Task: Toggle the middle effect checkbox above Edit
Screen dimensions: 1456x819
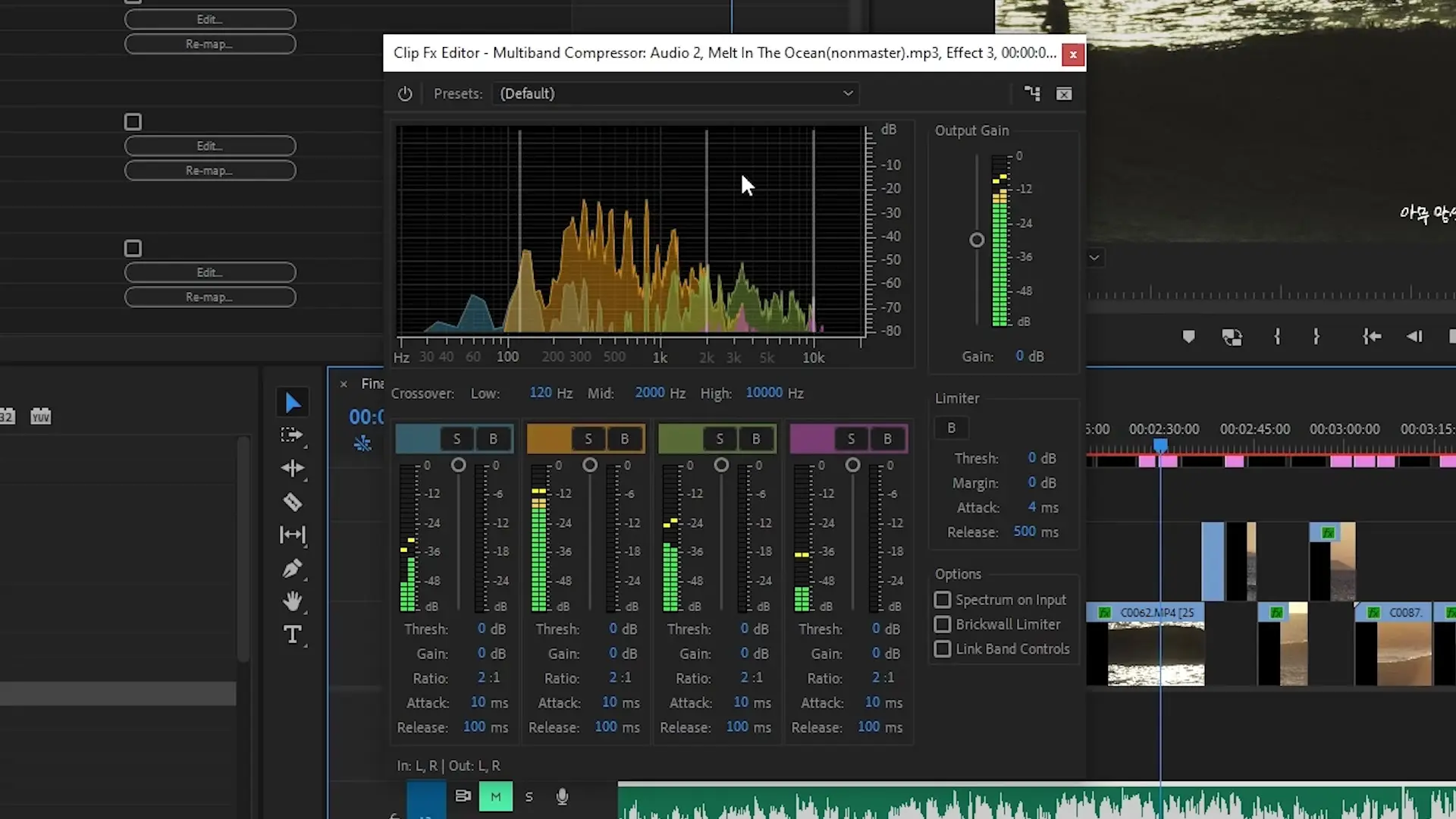Action: coord(133,122)
